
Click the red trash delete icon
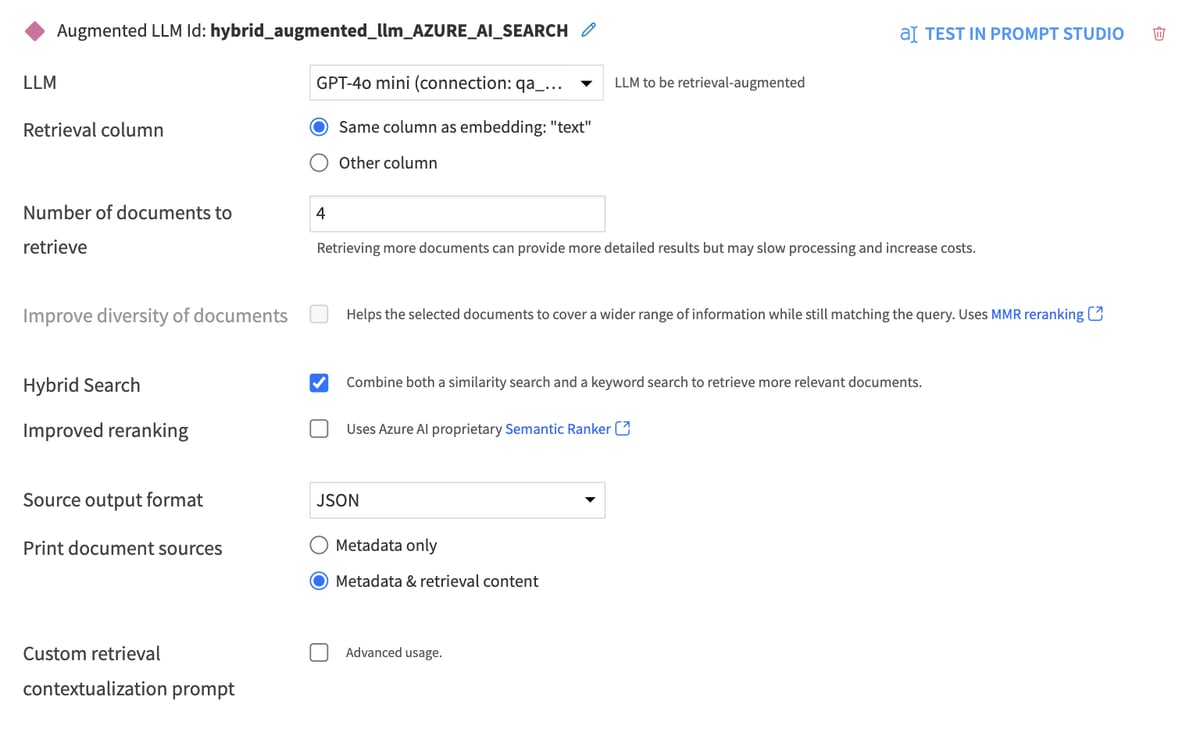pos(1159,34)
